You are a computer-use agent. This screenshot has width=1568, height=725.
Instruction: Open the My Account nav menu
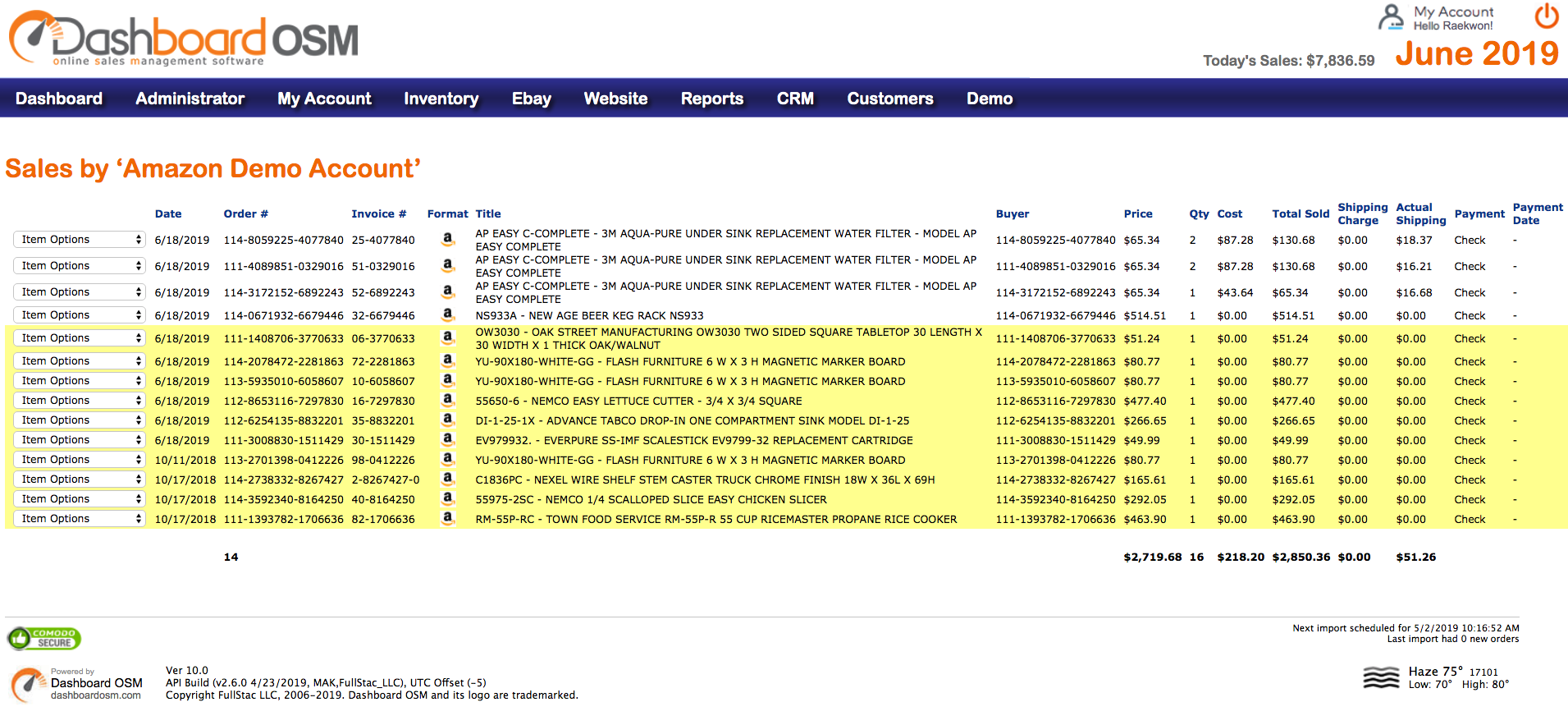[x=324, y=99]
